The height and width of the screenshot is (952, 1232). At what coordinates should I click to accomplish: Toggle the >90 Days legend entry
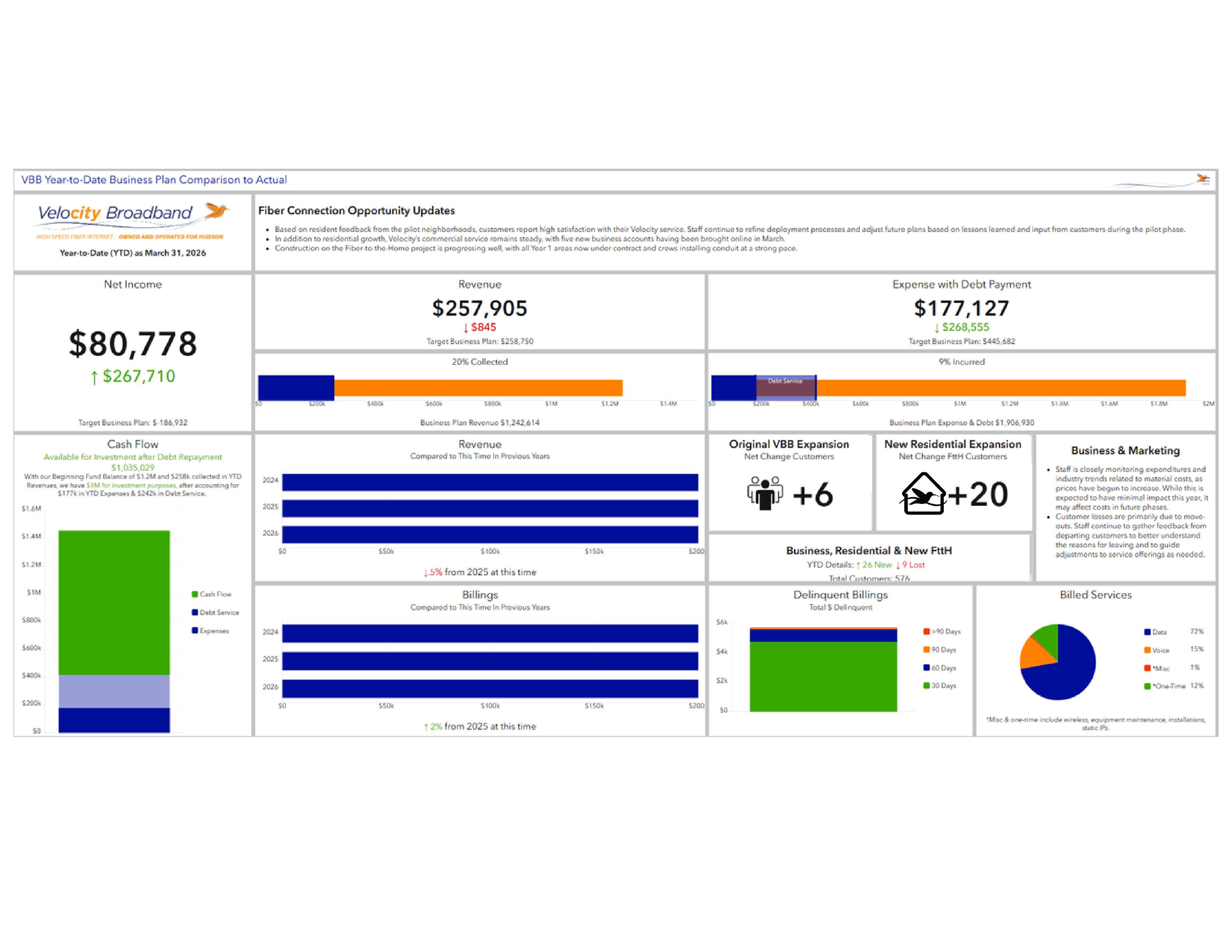942,631
